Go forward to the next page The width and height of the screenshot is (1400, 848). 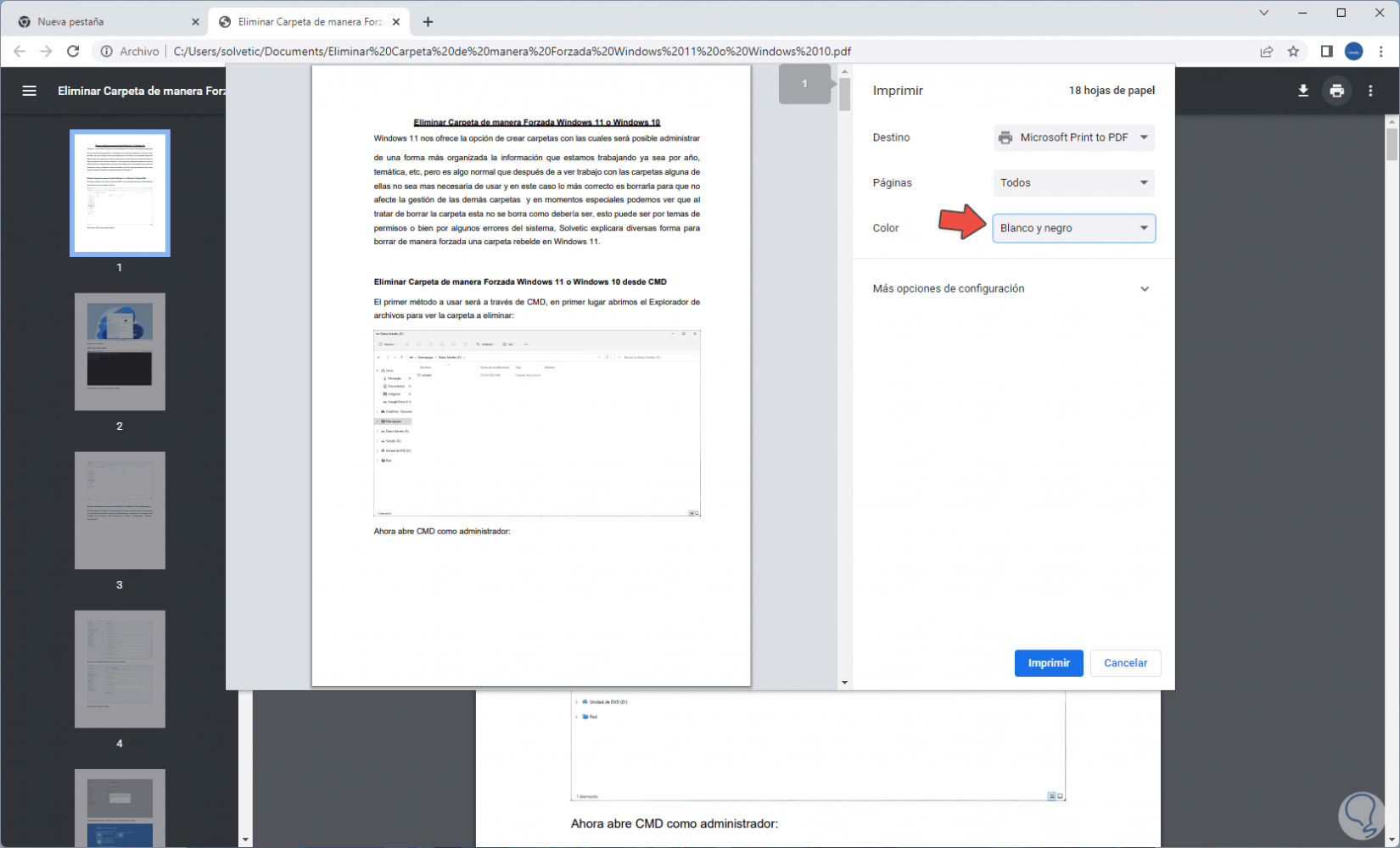pyautogui.click(x=47, y=52)
